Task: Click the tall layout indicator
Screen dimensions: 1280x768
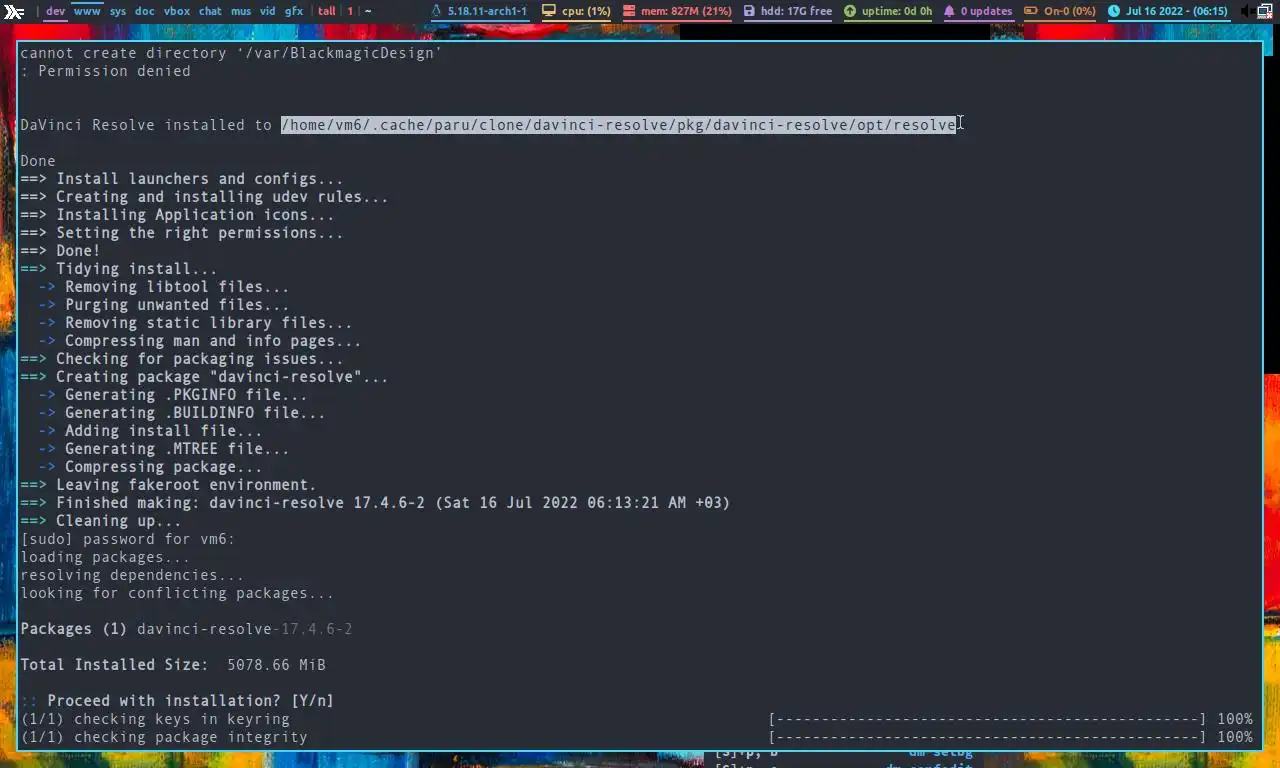Action: pos(327,12)
